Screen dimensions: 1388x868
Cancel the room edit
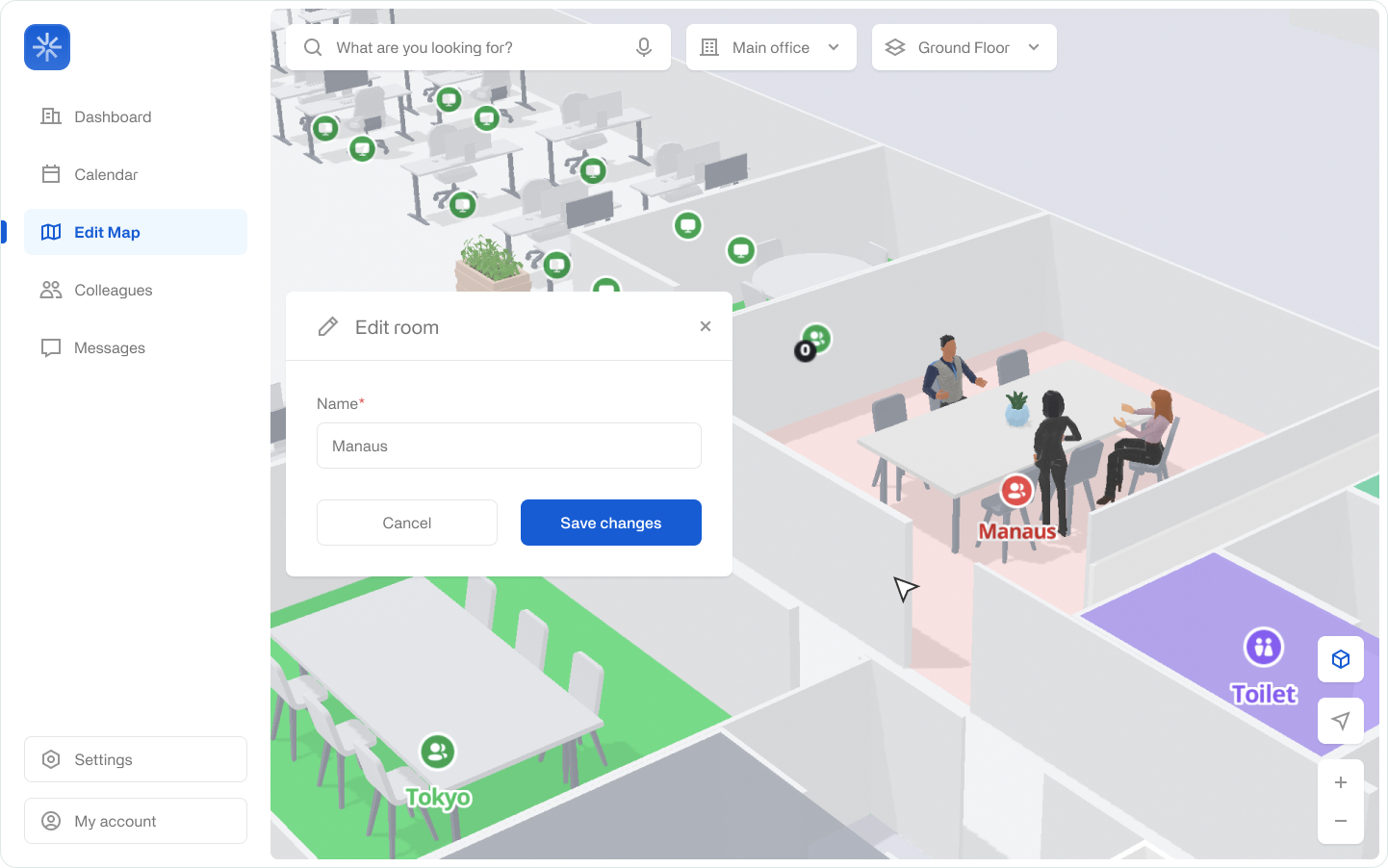tap(407, 523)
